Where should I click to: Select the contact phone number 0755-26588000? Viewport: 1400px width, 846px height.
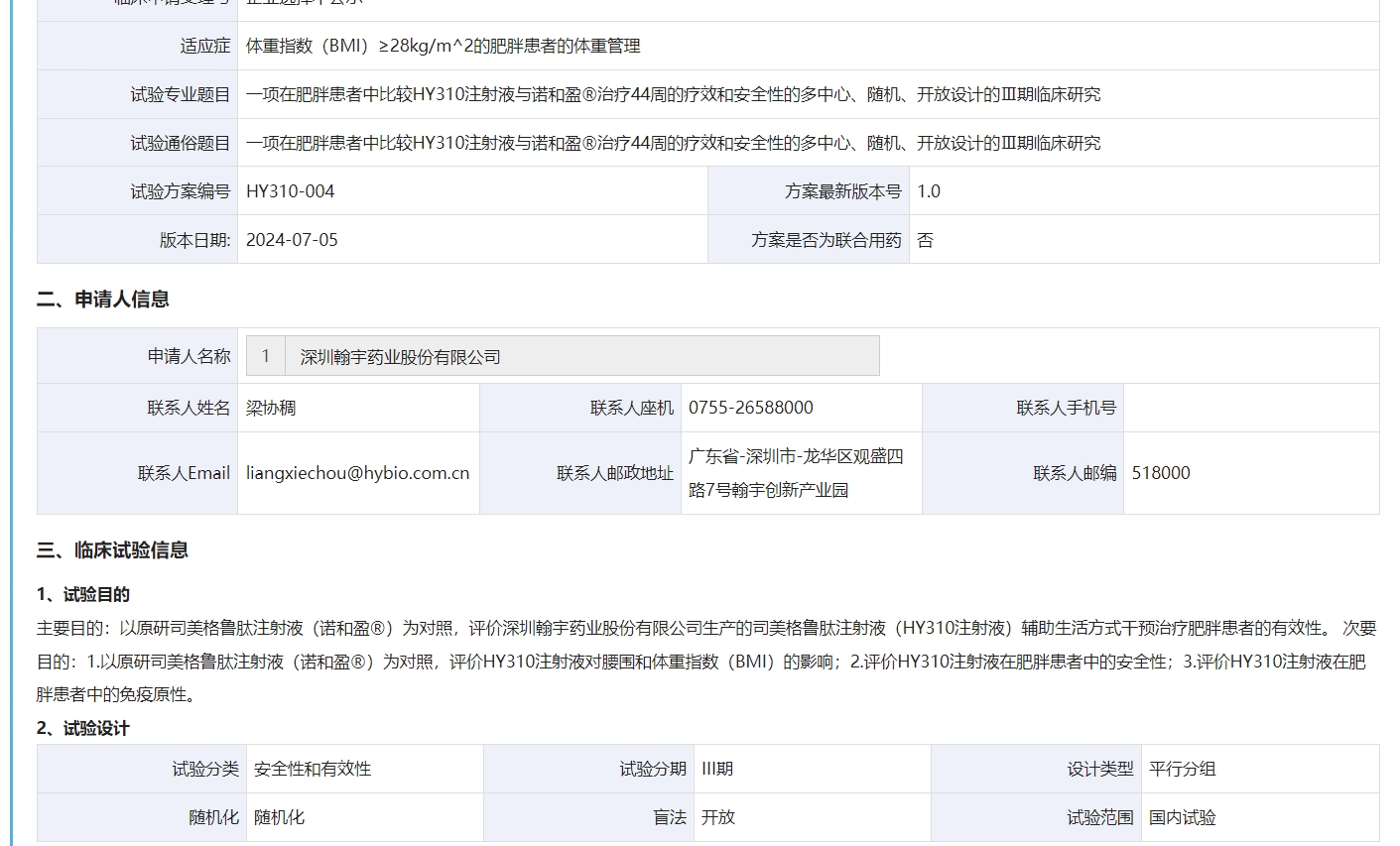(750, 408)
